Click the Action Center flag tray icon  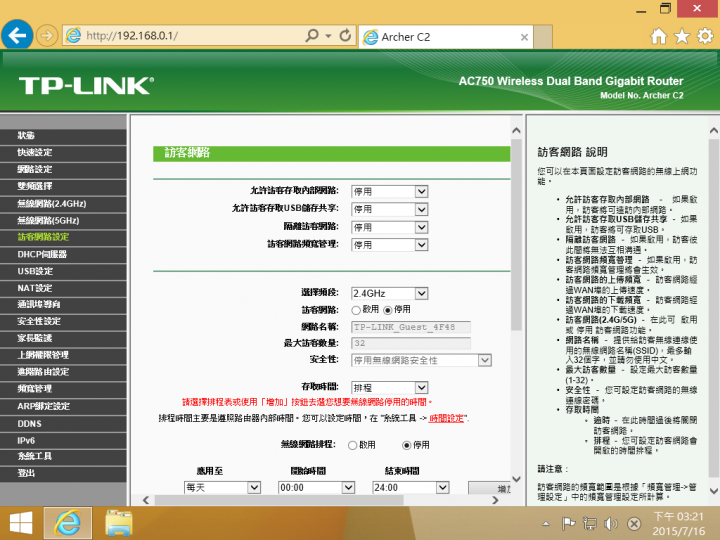(x=568, y=523)
